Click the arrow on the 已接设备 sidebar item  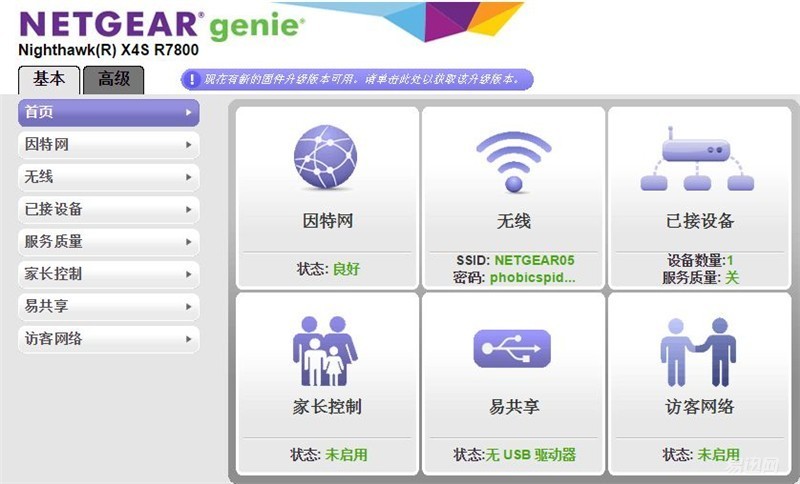(189, 210)
